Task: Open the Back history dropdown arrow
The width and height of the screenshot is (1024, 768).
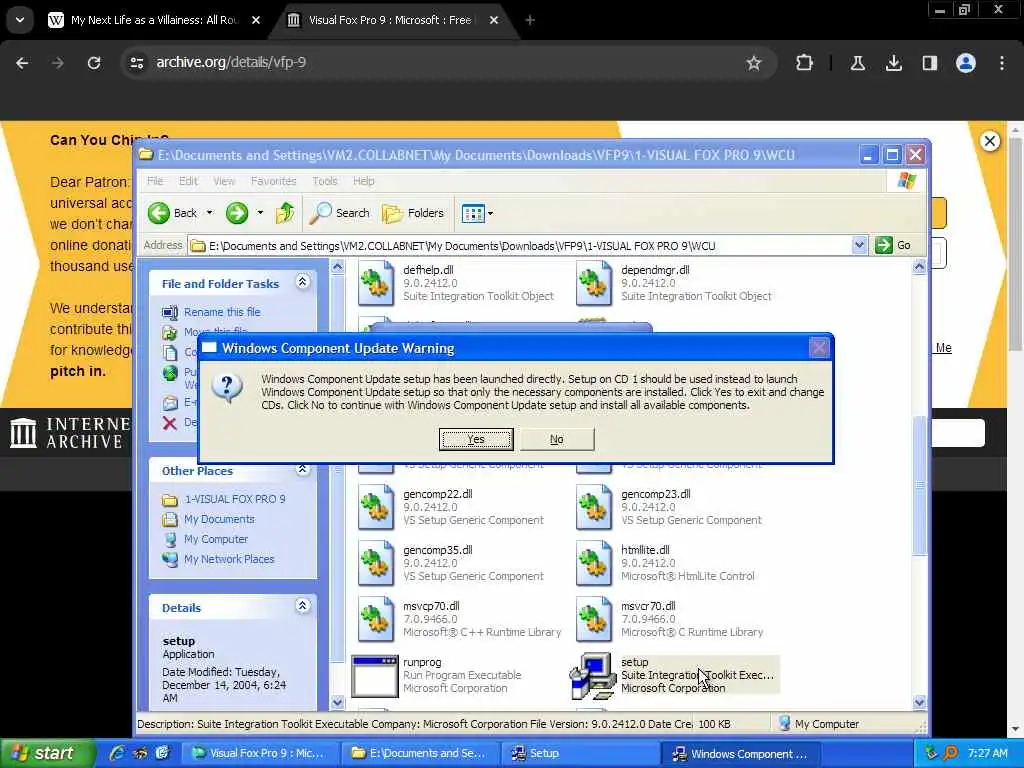Action: 210,213
